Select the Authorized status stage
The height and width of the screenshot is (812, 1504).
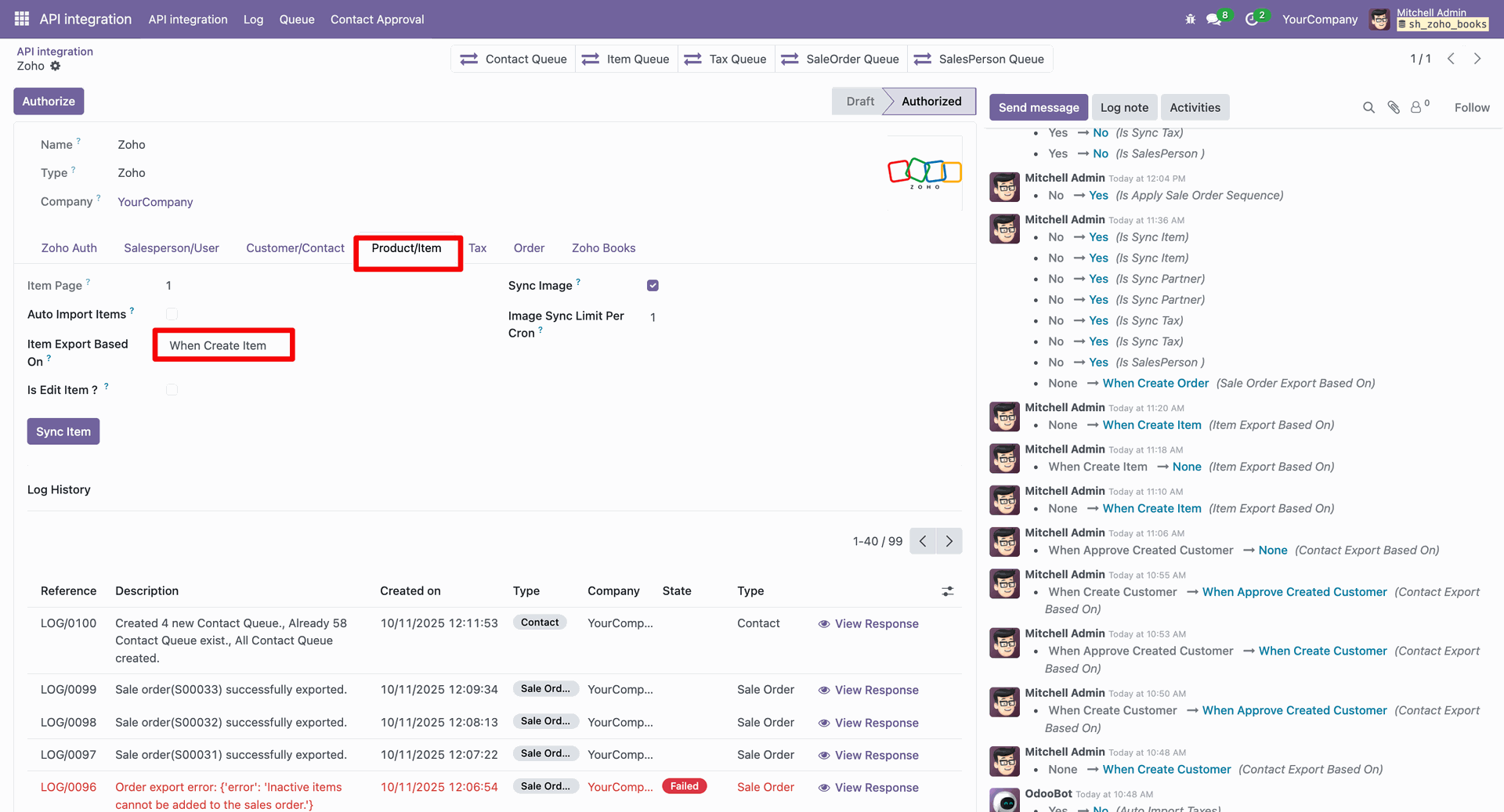pos(931,101)
